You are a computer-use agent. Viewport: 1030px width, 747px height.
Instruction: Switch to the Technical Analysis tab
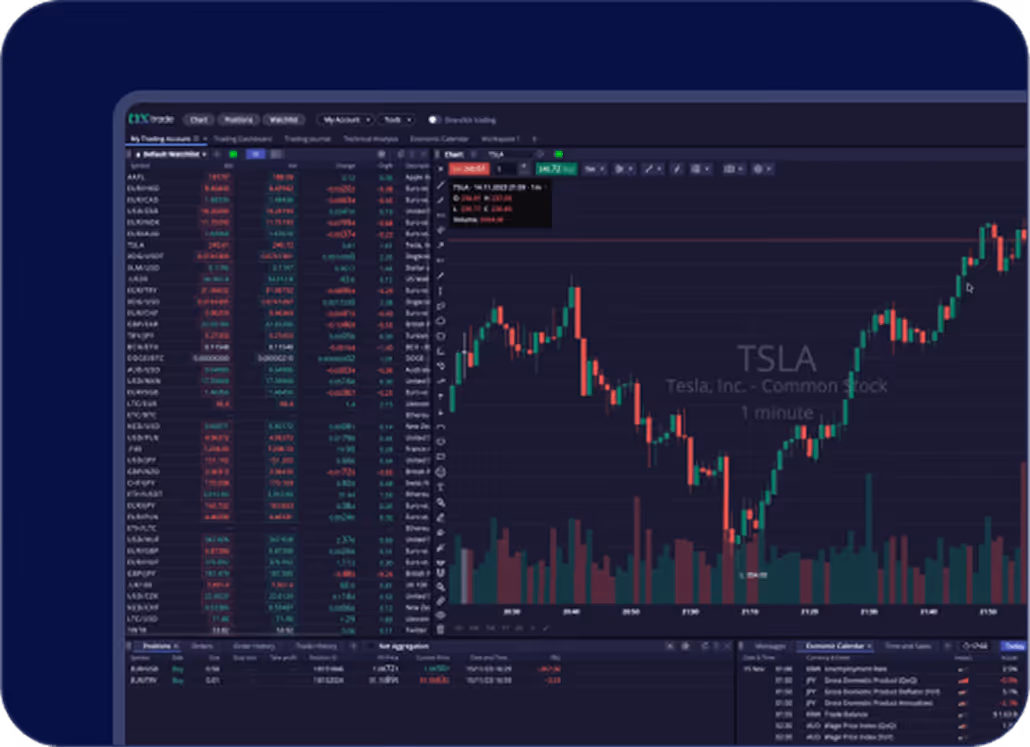371,137
